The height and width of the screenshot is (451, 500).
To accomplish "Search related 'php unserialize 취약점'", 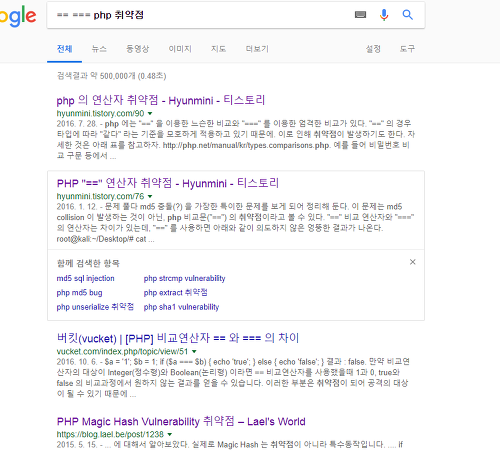I will click(95, 307).
